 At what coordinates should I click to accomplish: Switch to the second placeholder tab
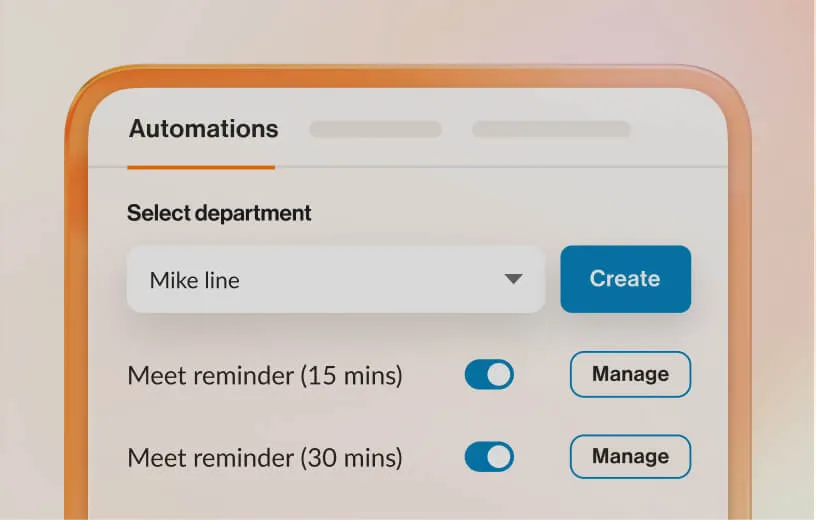tap(375, 129)
